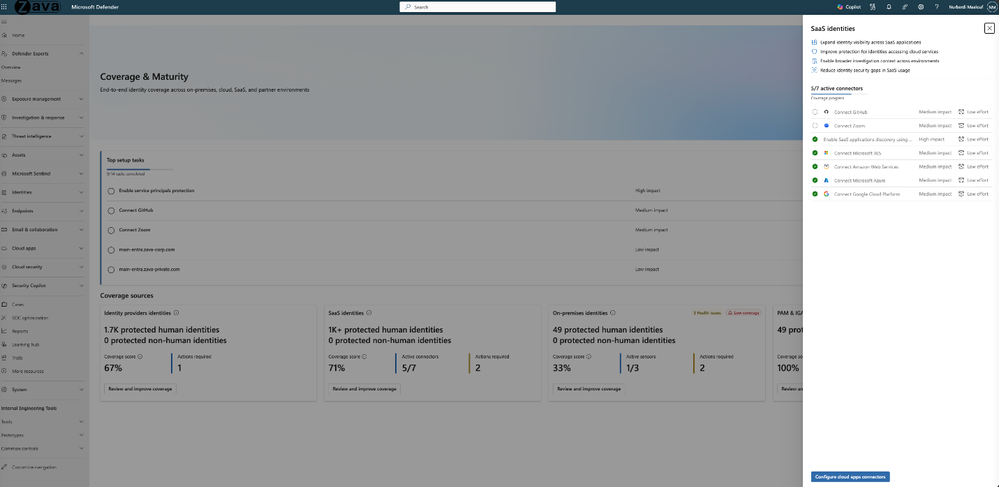
Task: Click Review and improve coverage under Identity providers
Action: click(x=140, y=389)
